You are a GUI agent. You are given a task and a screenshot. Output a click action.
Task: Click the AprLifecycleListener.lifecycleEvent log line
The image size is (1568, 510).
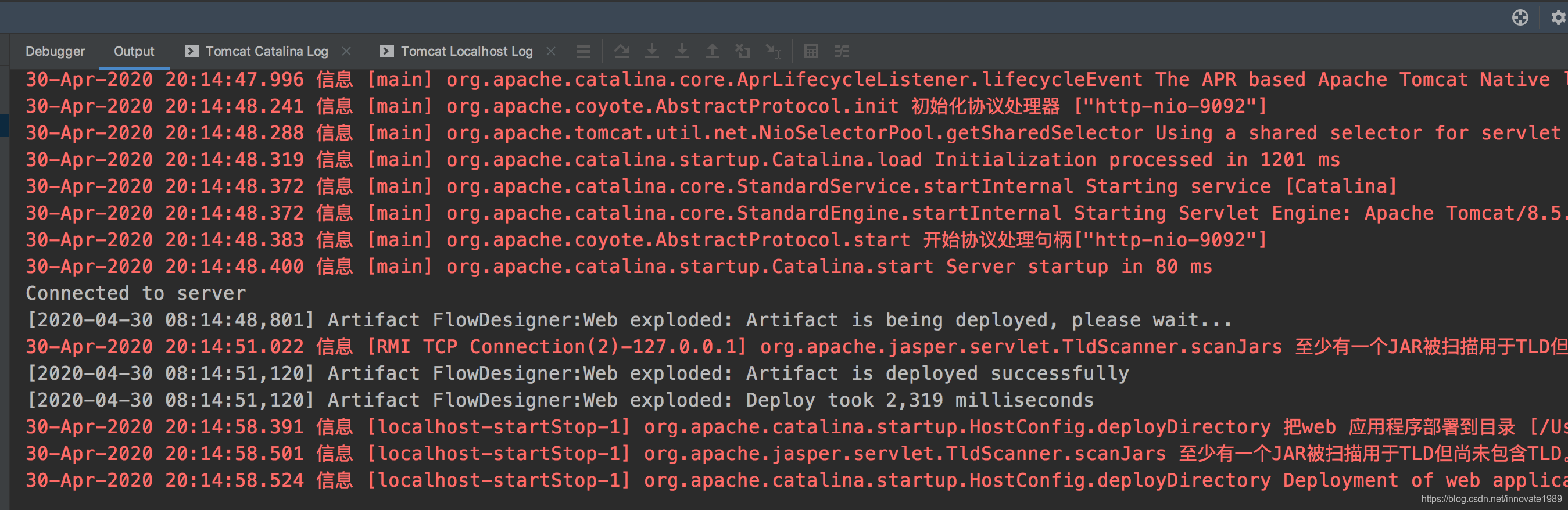pos(797,79)
